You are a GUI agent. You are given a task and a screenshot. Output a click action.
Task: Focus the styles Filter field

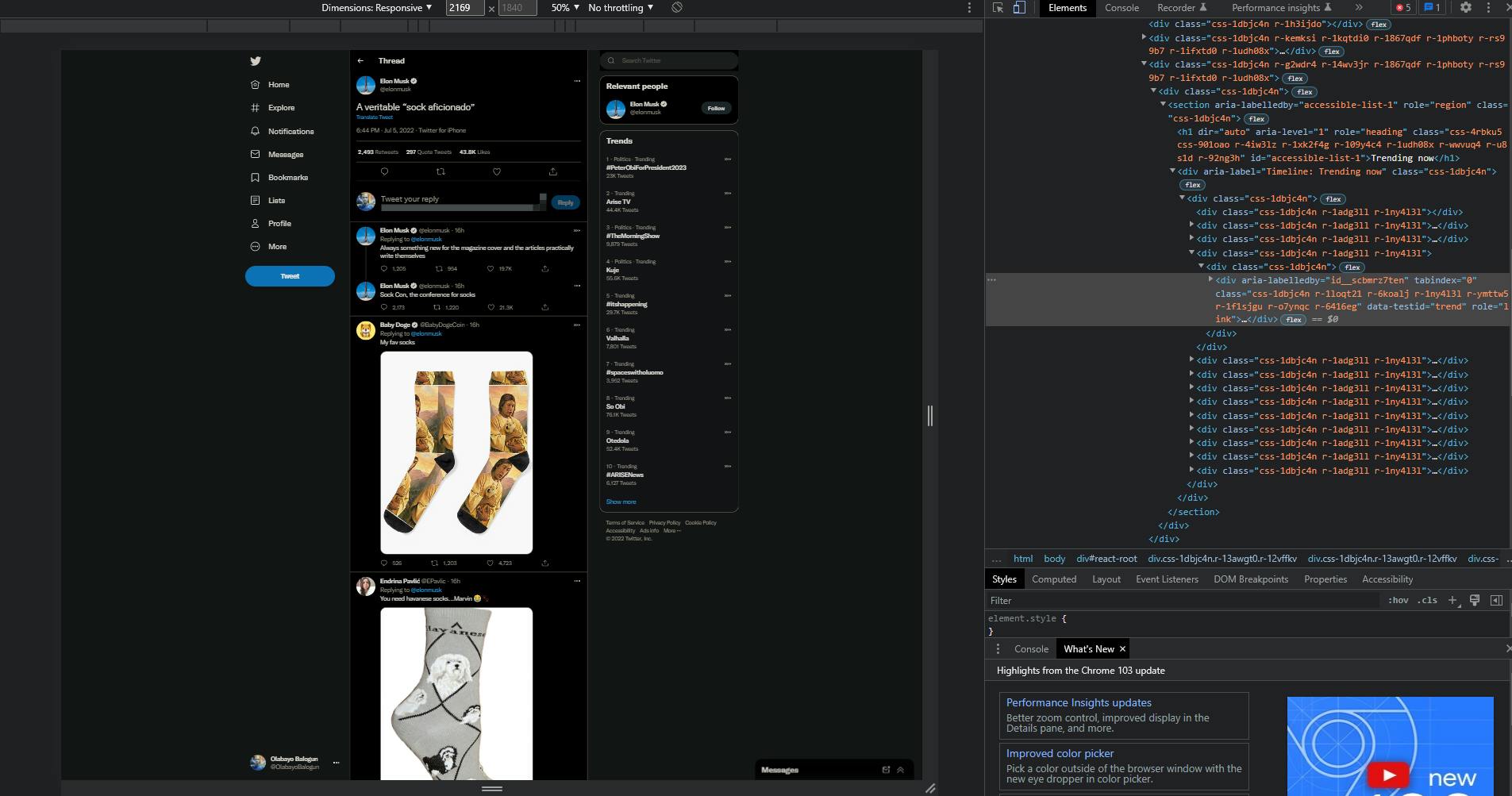[1183, 601]
